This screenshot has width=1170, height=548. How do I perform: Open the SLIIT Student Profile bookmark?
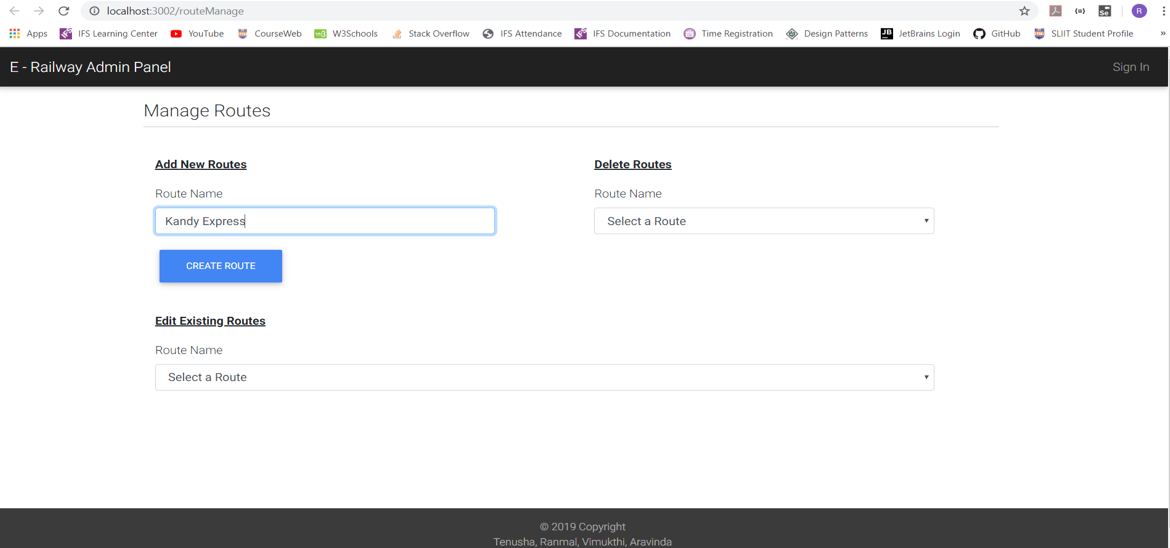(x=1083, y=34)
